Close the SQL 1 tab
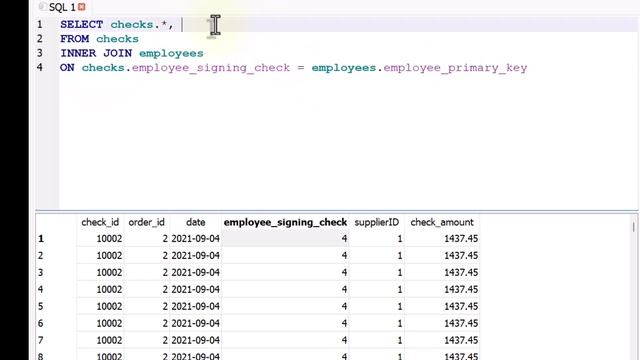The width and height of the screenshot is (640, 360). [x=82, y=7]
